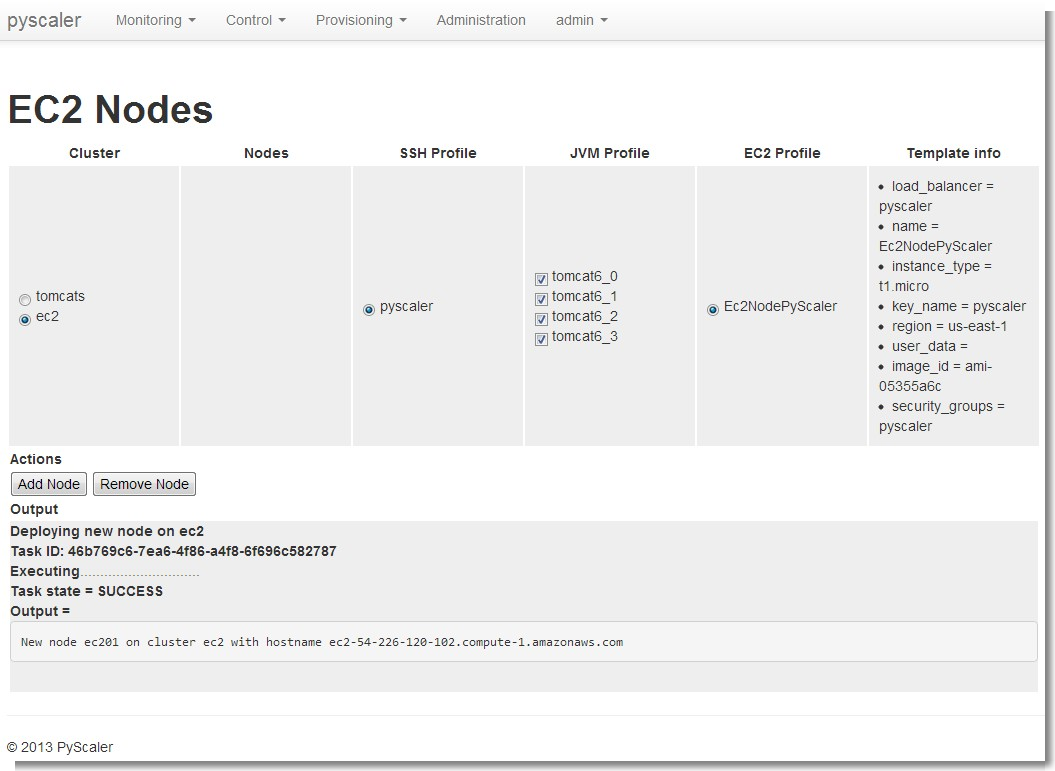Click the 'load_balancer = pyscaler' template entry

[x=937, y=196]
